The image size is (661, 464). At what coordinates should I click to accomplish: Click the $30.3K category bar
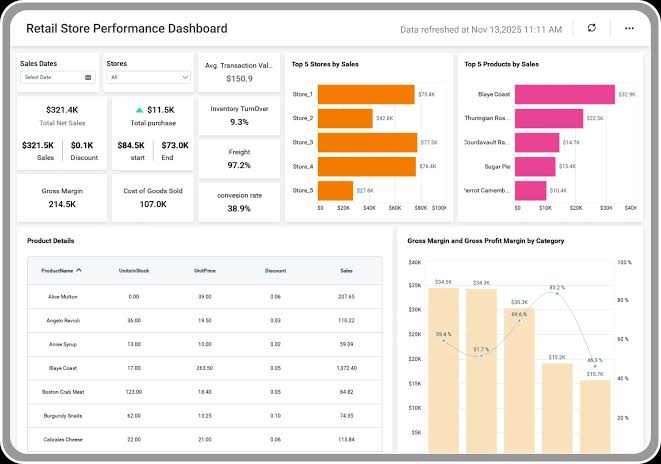(519, 381)
